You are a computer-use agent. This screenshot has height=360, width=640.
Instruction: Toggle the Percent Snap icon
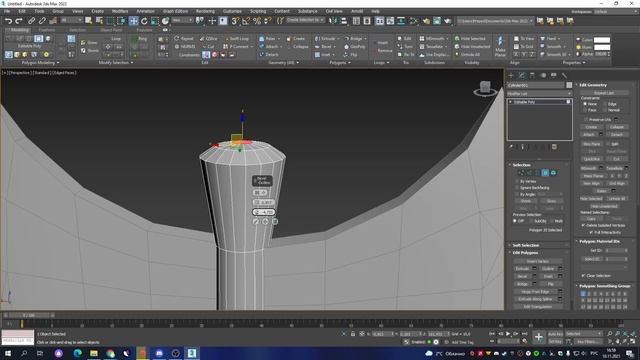[257, 21]
